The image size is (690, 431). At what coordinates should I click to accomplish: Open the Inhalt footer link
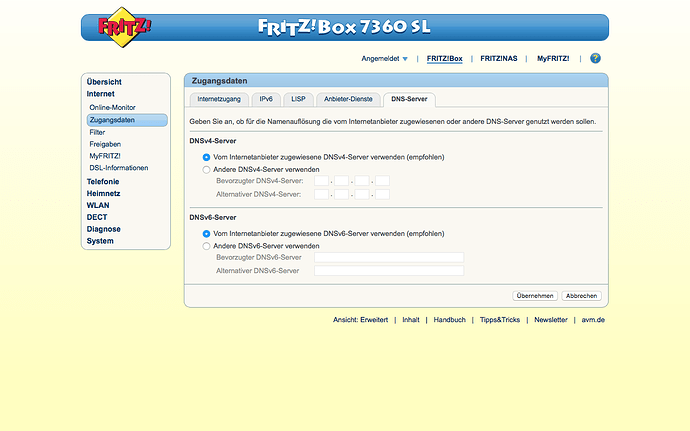click(x=411, y=320)
